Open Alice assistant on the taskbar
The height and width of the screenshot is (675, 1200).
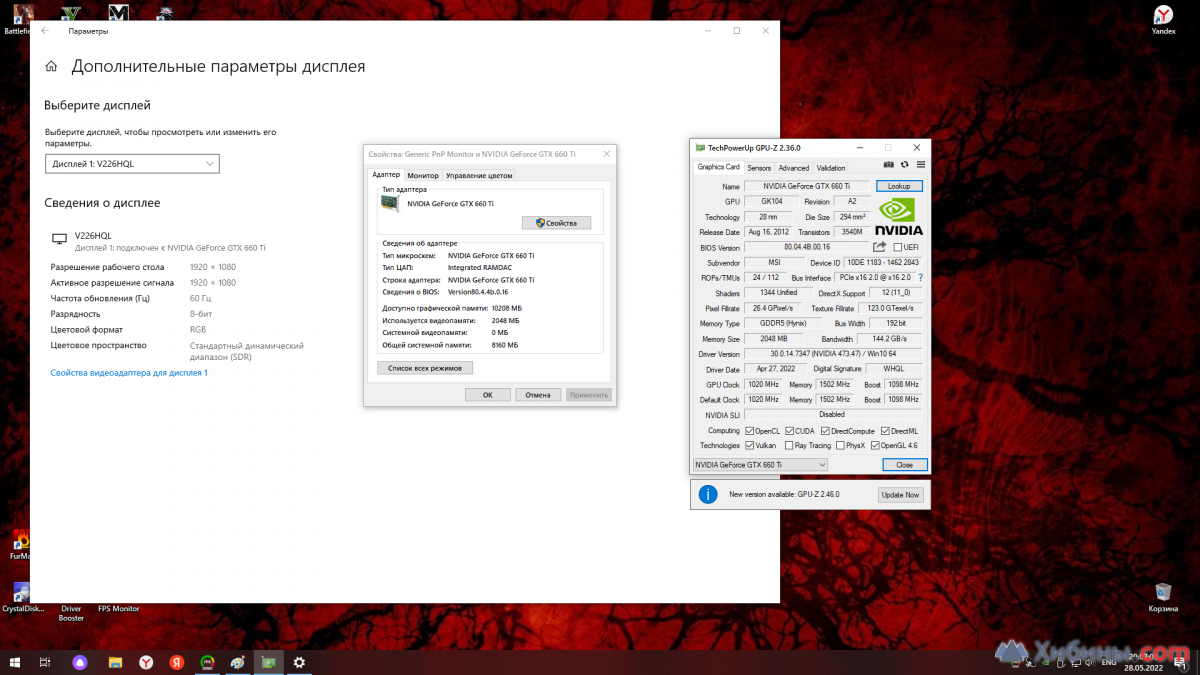coord(80,662)
